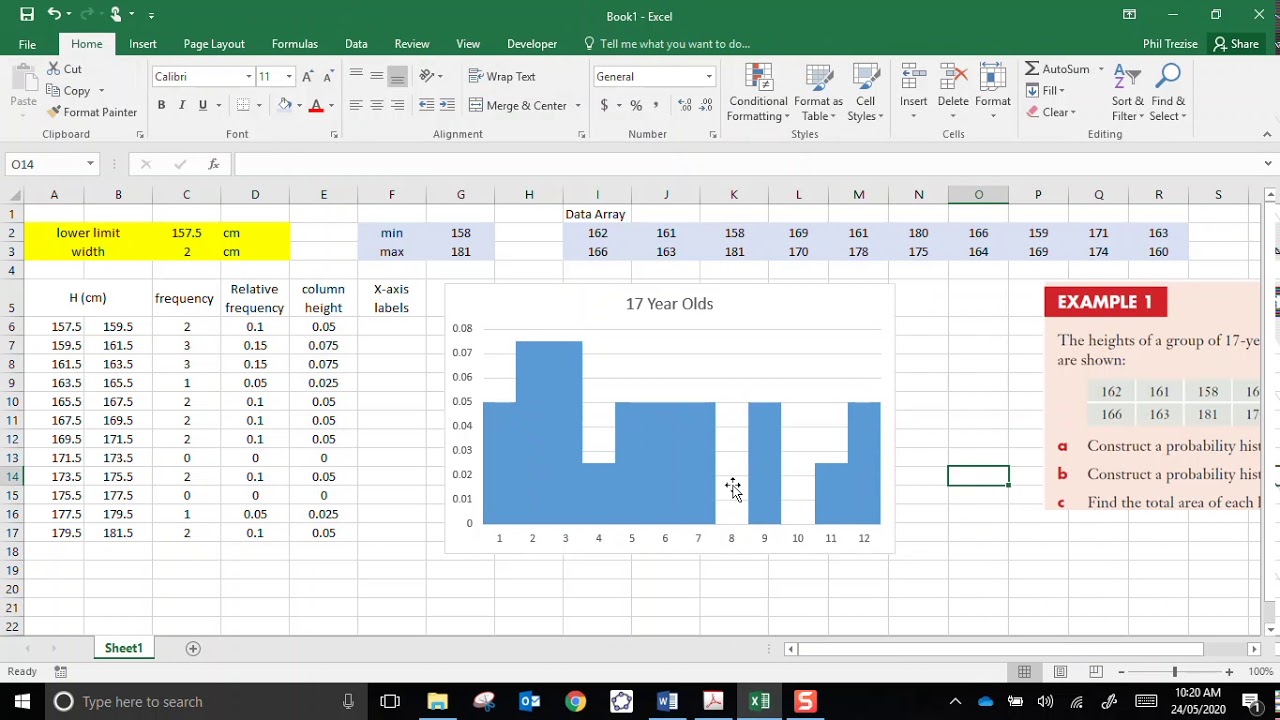This screenshot has height=720, width=1280.
Task: Toggle Merge & Center
Action: click(x=518, y=105)
